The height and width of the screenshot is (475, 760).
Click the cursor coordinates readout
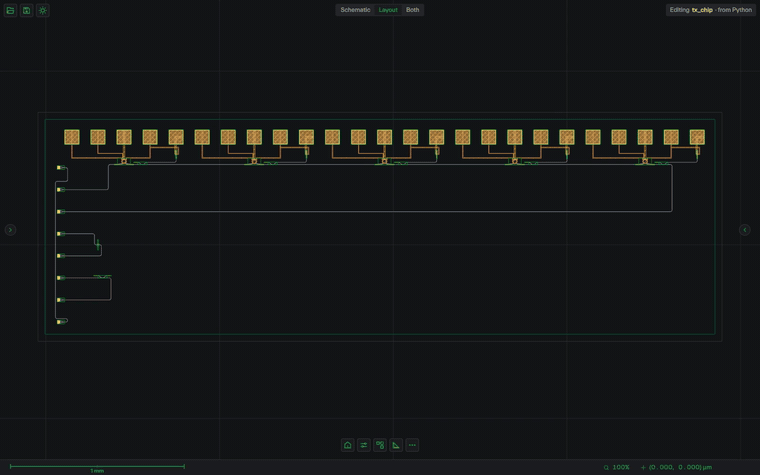[x=676, y=467]
